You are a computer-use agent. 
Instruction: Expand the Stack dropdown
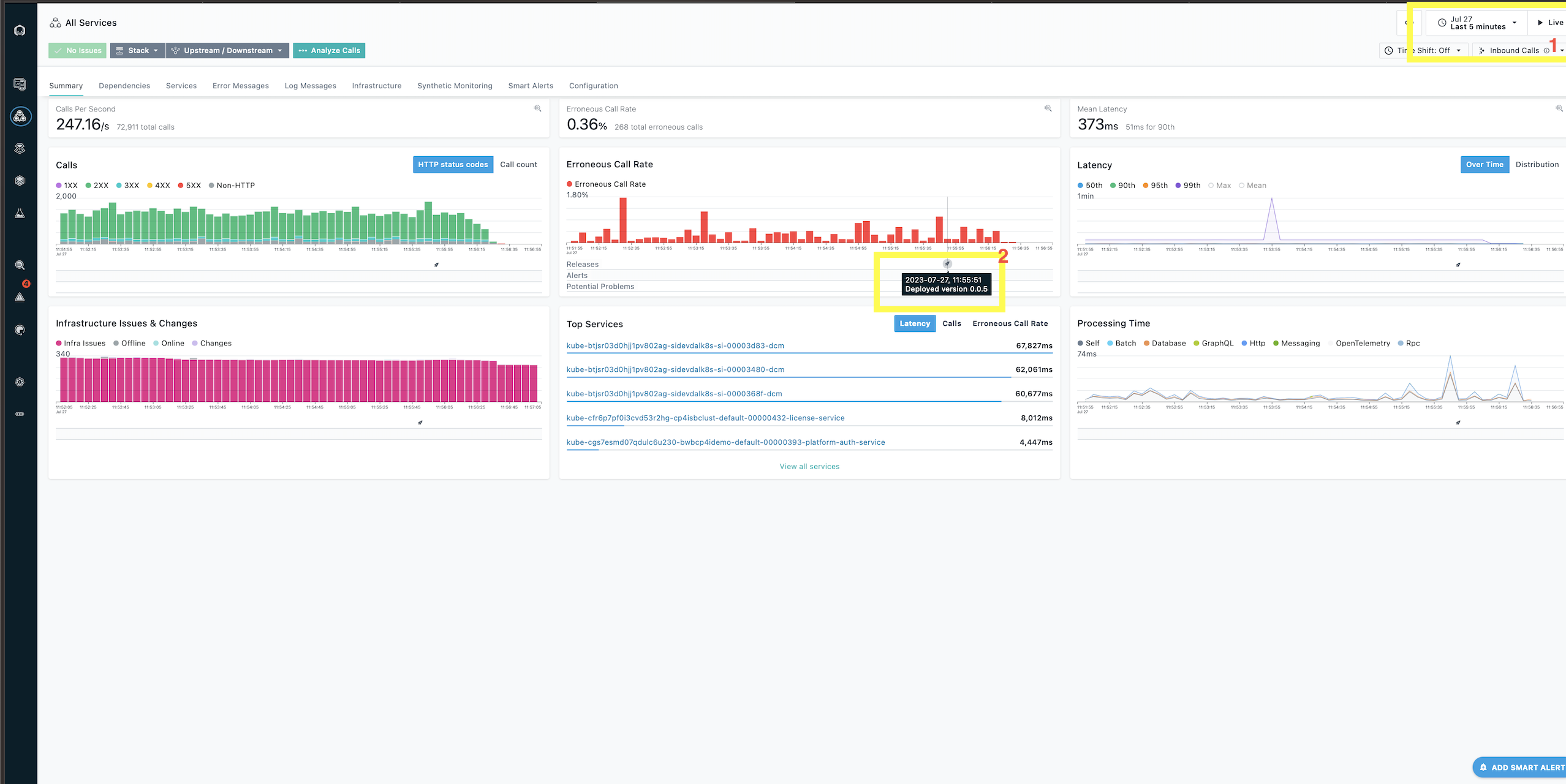(x=138, y=51)
